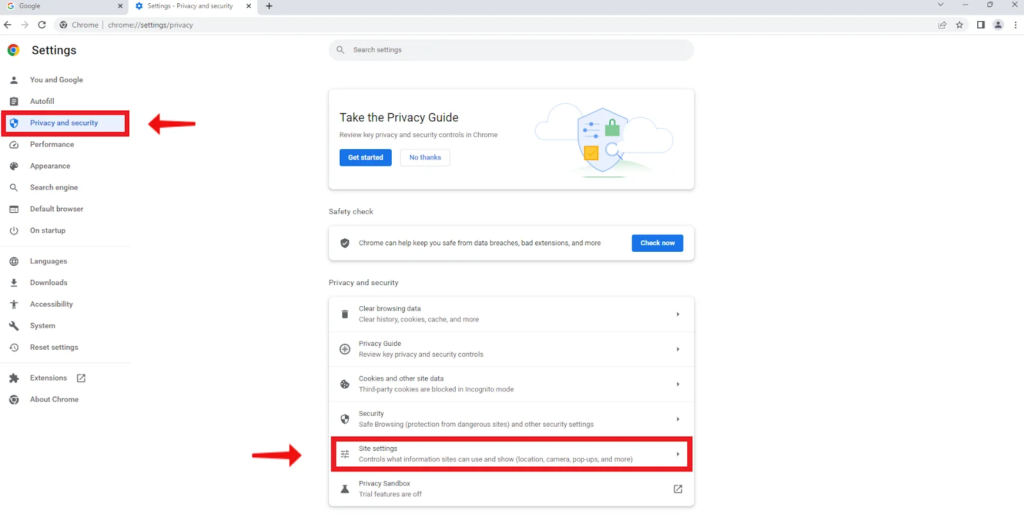Image resolution: width=1024 pixels, height=531 pixels.
Task: Click the Appearance palette icon
Action: (14, 166)
